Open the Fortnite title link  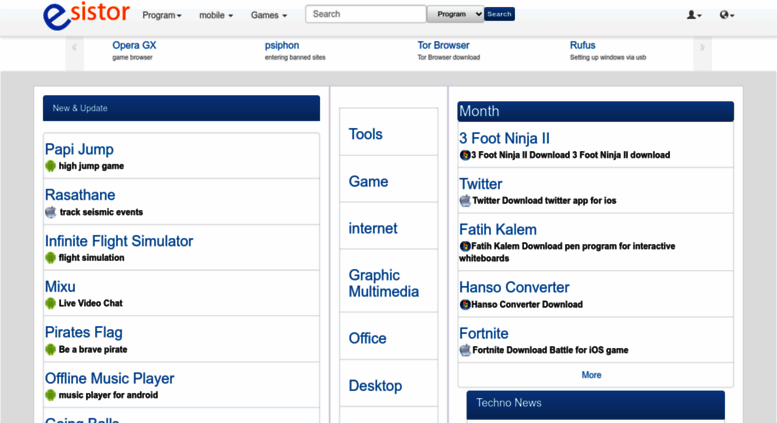(x=484, y=333)
